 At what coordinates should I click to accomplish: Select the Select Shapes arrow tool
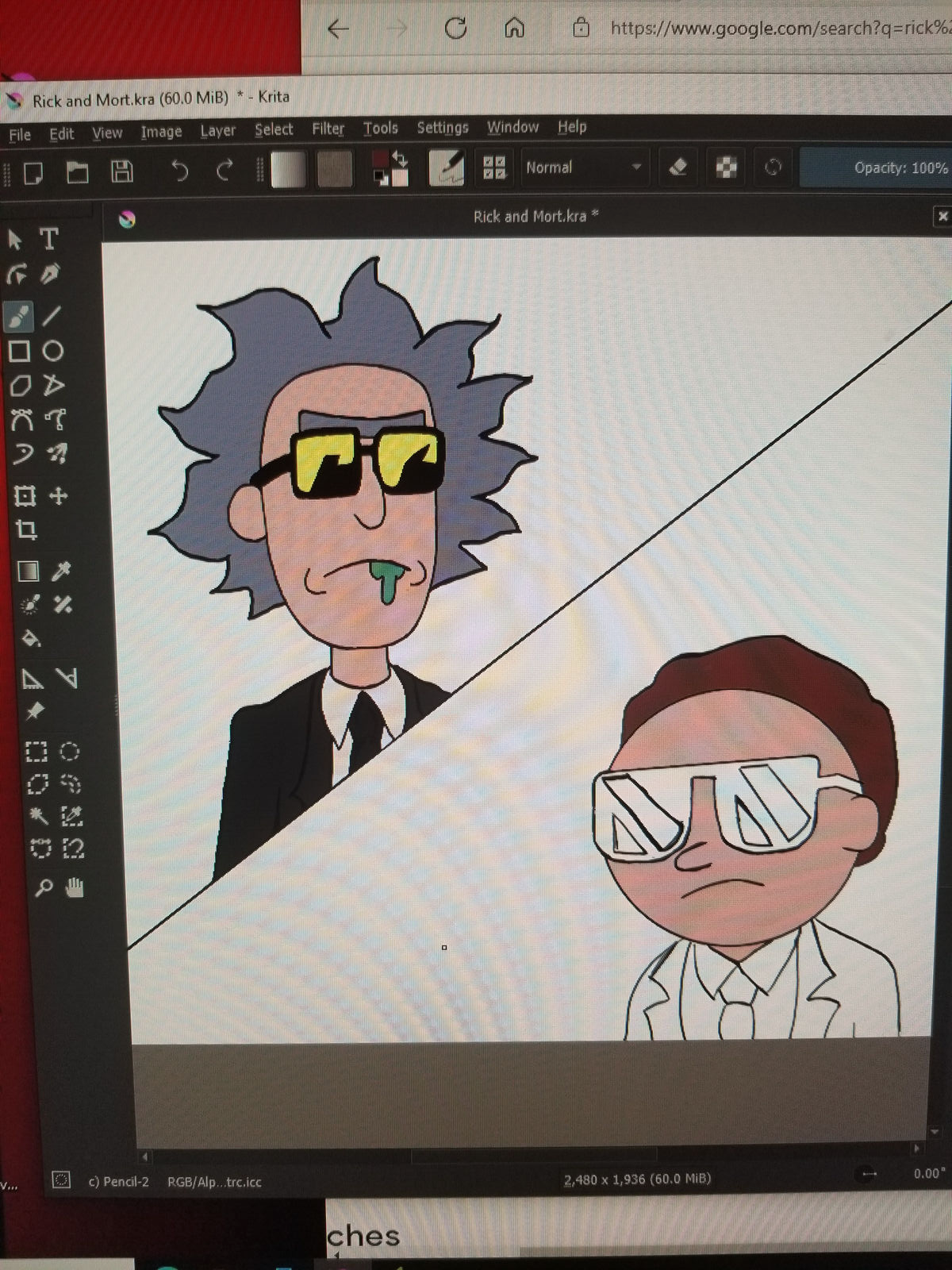click(15, 239)
